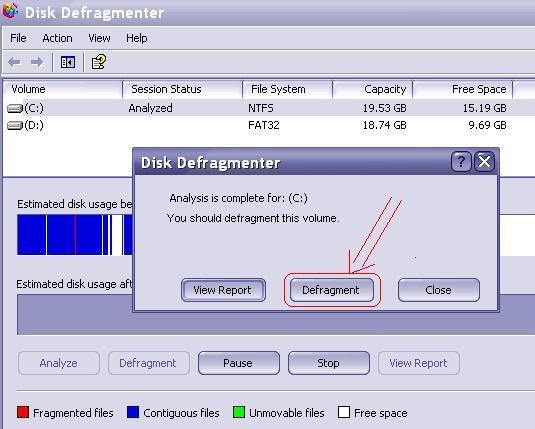
Task: Click the Stop button
Action: [x=329, y=363]
